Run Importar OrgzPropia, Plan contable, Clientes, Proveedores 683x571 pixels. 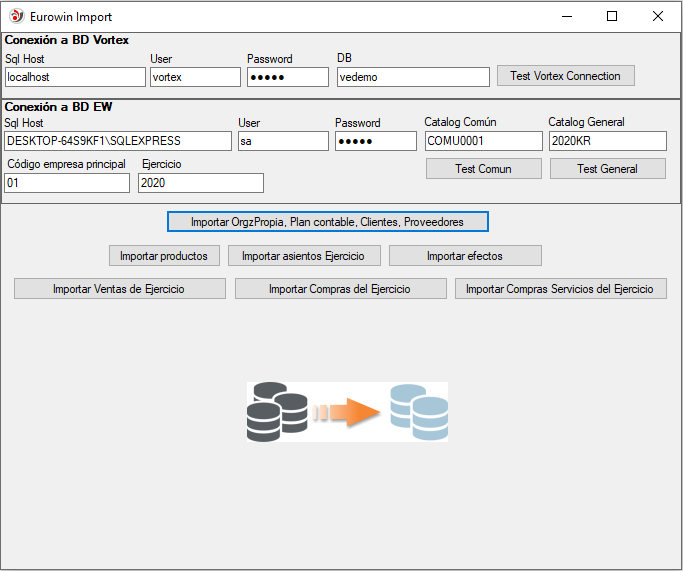pyautogui.click(x=328, y=221)
